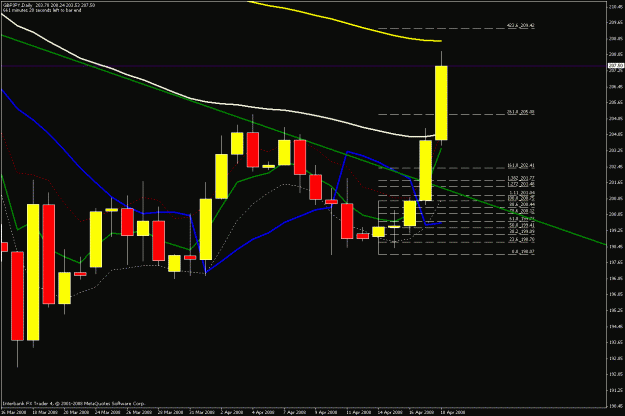Click the 201.65 price label on the axis
This screenshot has height=416, width=625.
click(615, 182)
